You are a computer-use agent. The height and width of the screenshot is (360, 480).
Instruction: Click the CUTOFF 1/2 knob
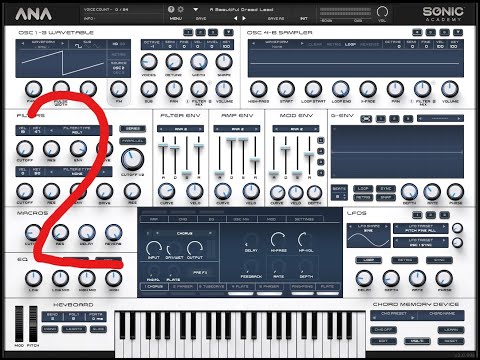pyautogui.click(x=132, y=159)
